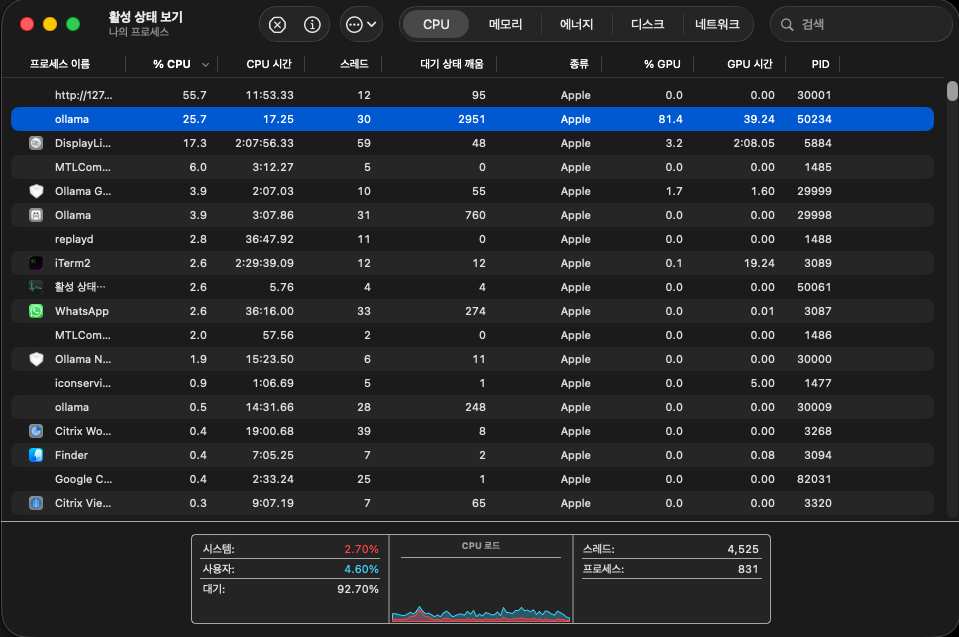
Task: Sort by CPU 시간 column header
Action: (268, 64)
